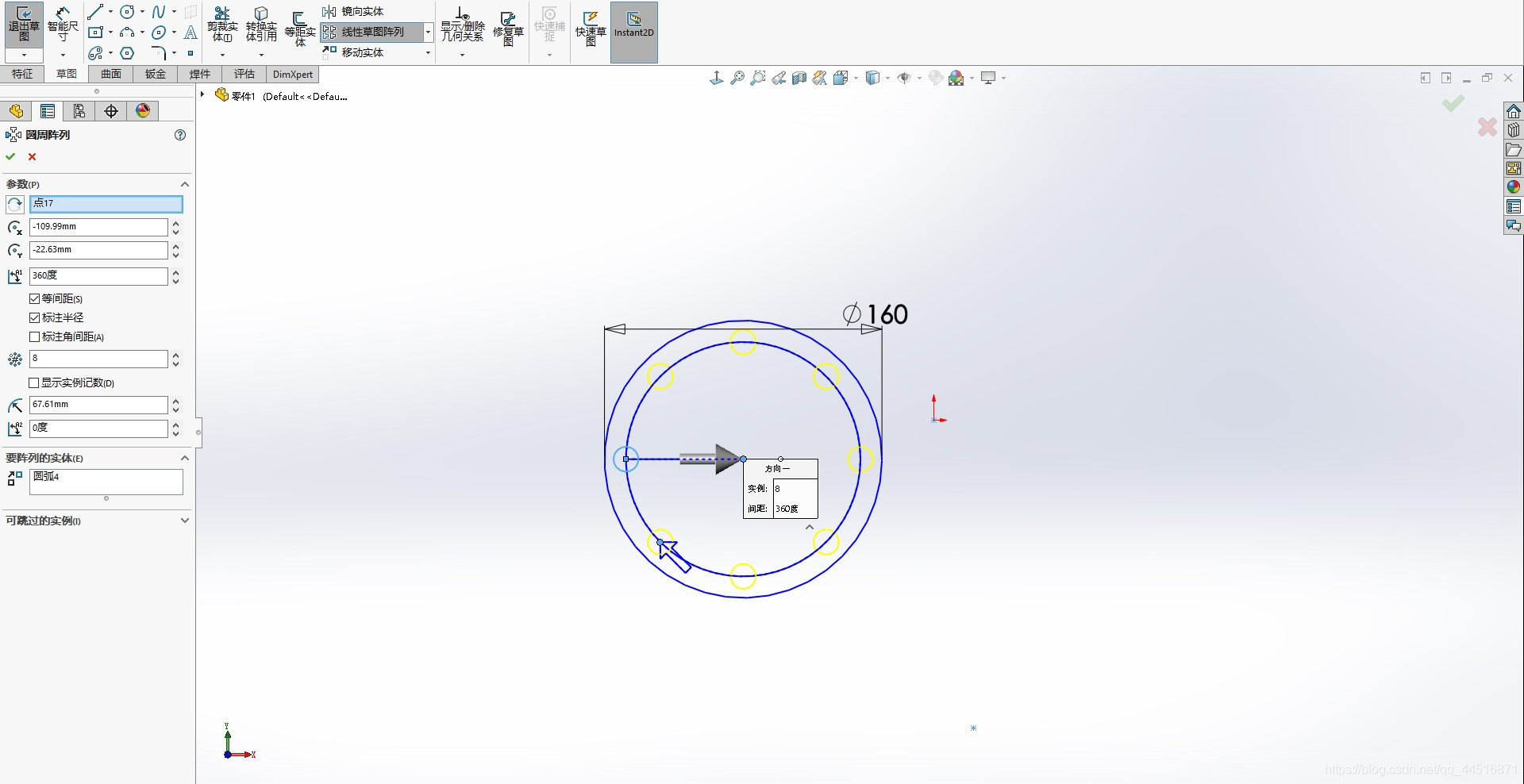The image size is (1524, 784).
Task: Select the Circle sketch tool
Action: 127,12
